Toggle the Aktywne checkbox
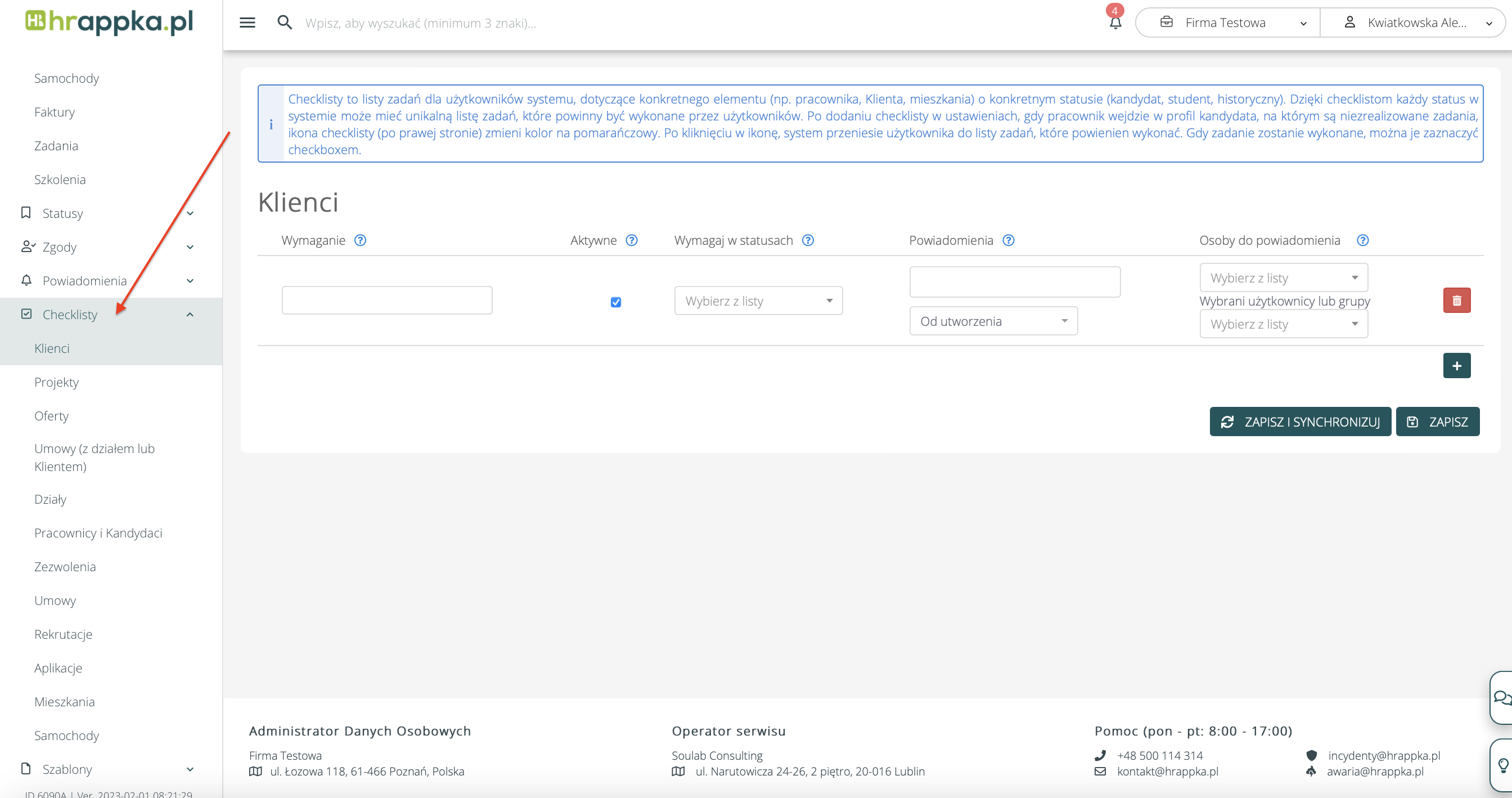 point(616,302)
